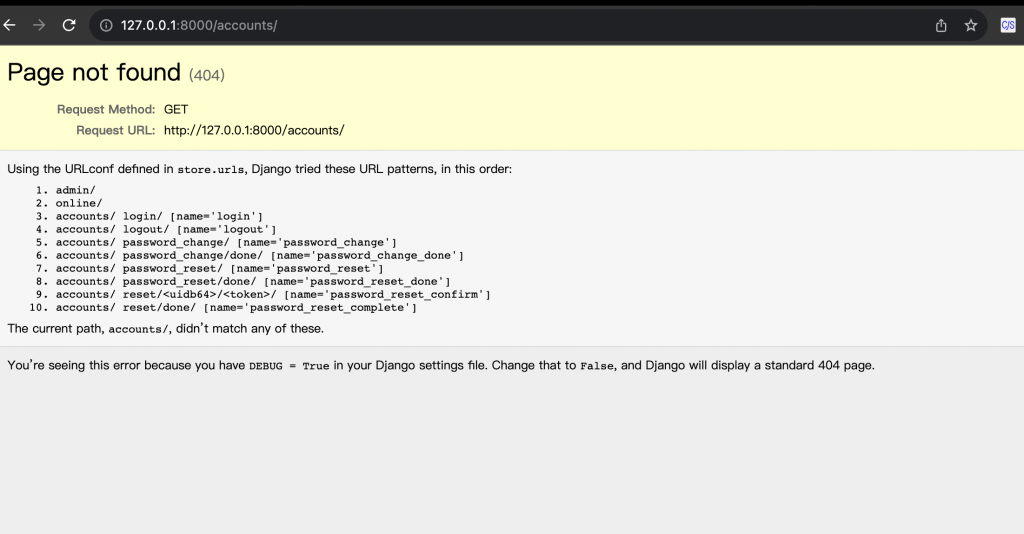Click the browser back arrow
This screenshot has width=1024, height=534.
[10, 26]
